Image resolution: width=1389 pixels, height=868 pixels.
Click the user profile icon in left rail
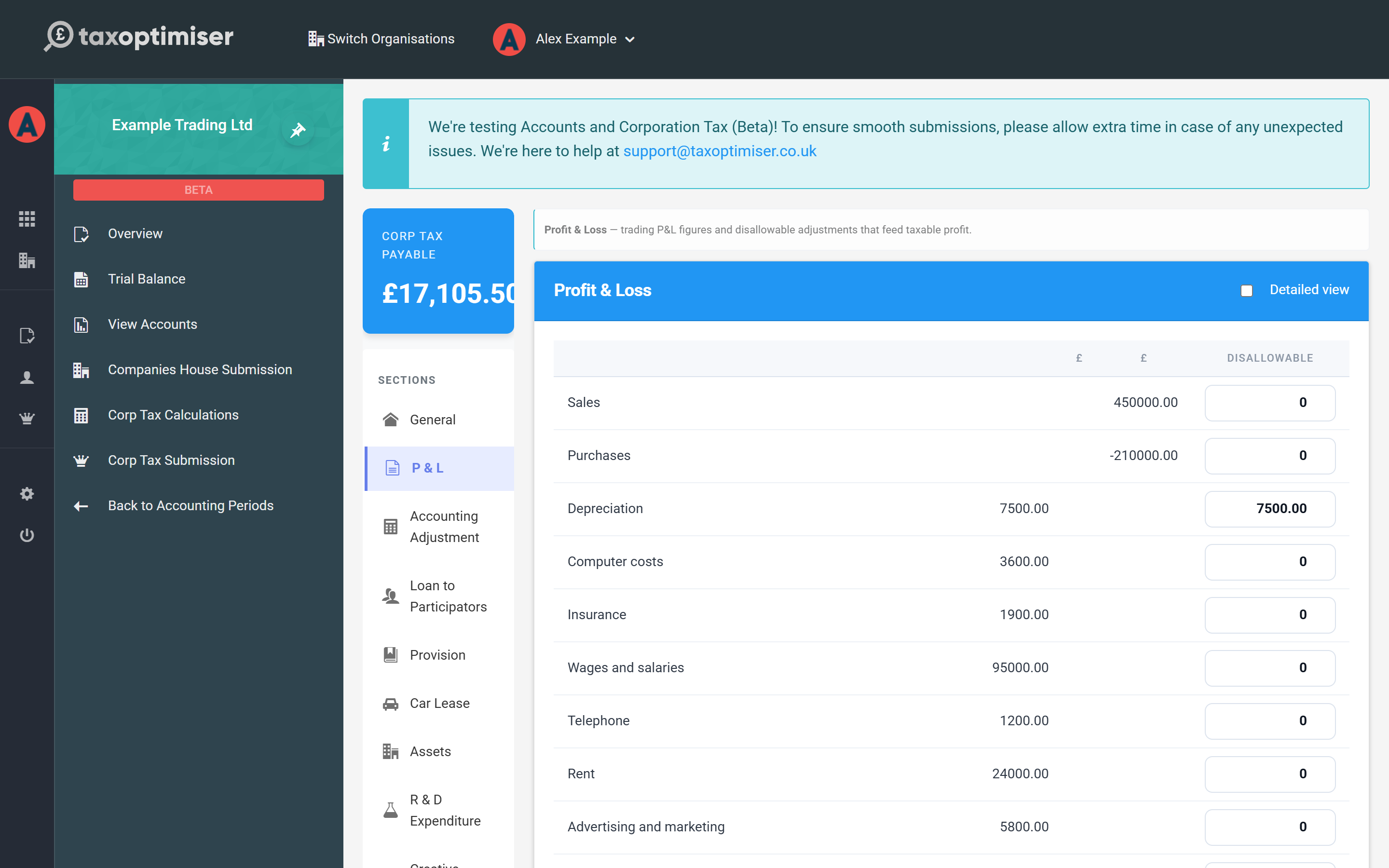click(27, 377)
